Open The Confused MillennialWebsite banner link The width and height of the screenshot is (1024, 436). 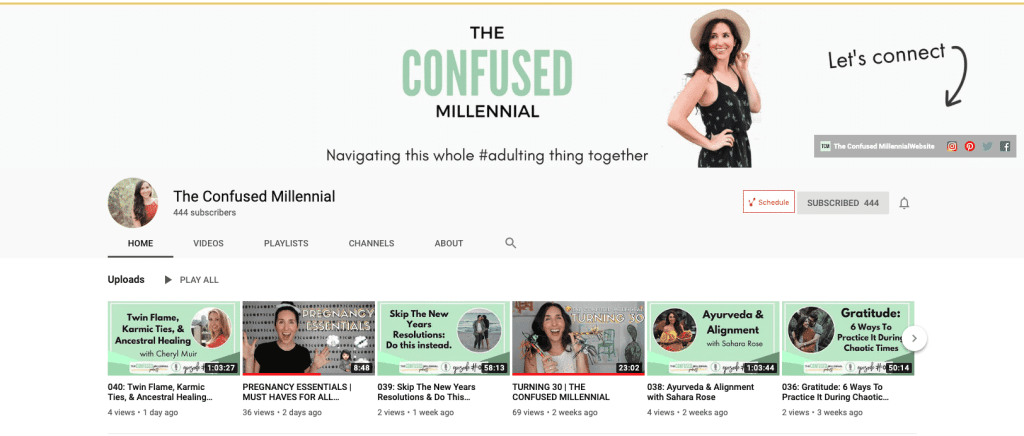[x=877, y=146]
